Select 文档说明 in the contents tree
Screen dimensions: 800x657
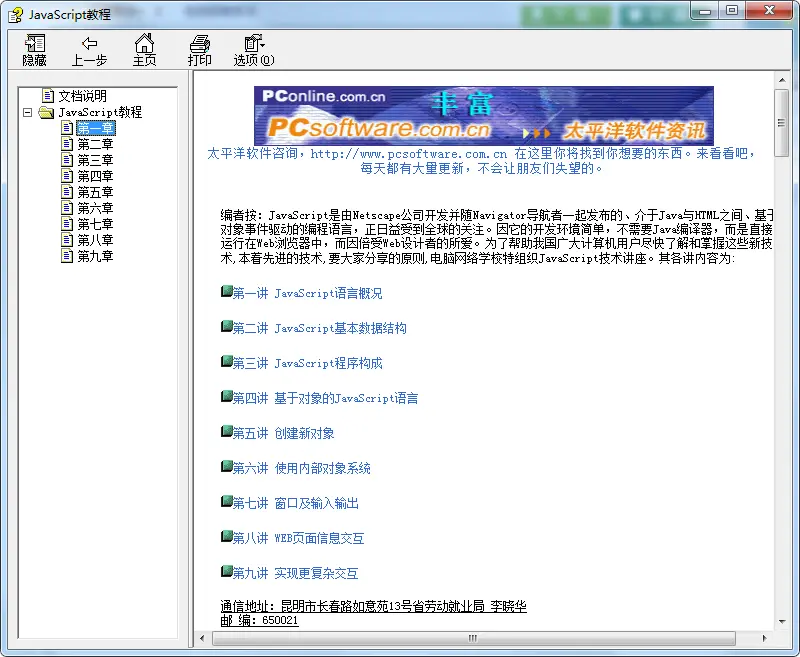[82, 96]
